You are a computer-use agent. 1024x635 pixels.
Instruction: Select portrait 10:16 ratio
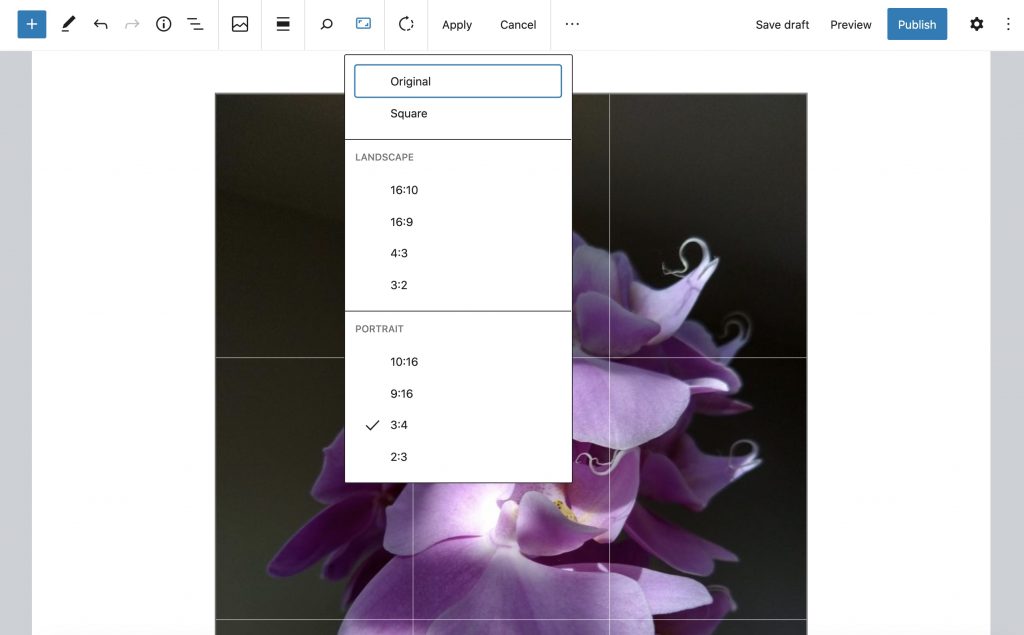point(458,361)
